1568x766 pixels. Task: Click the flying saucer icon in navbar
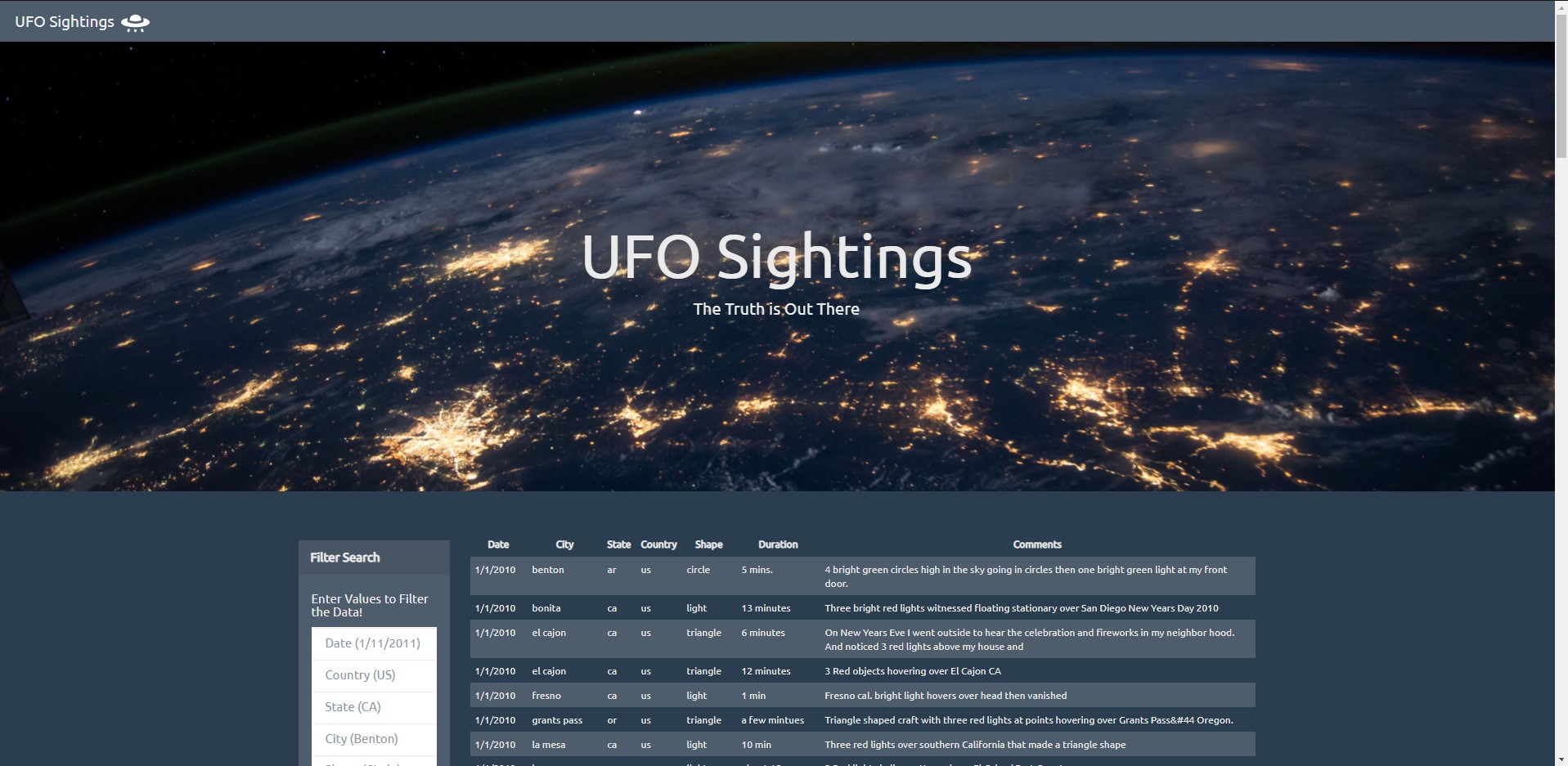tap(135, 22)
